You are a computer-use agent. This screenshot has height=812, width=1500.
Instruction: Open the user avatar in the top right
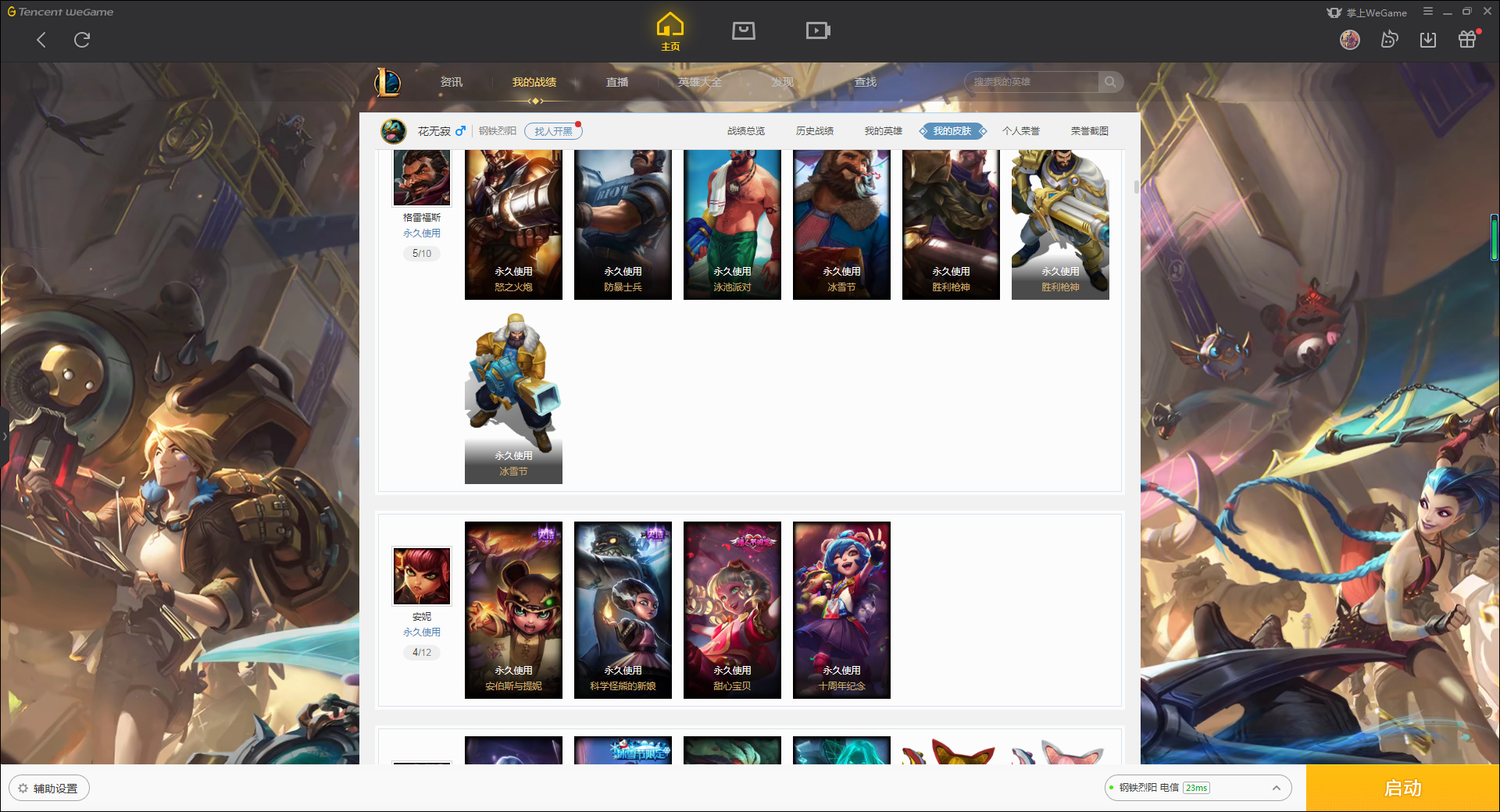click(1350, 40)
